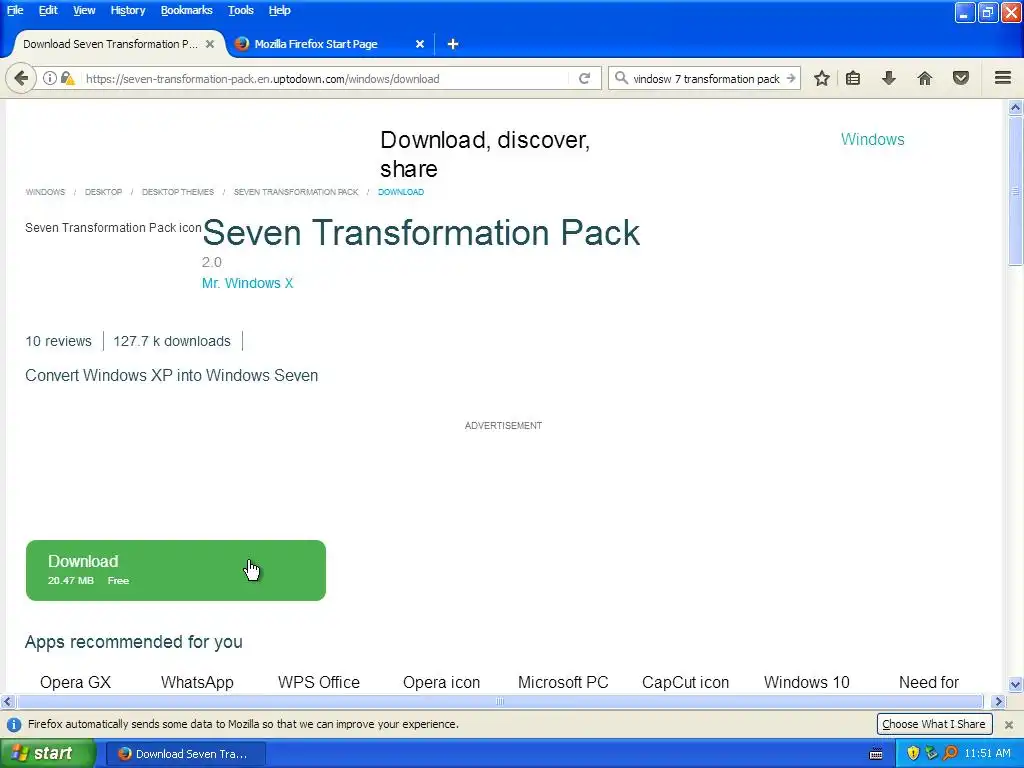Click the 11:51 AM system clock
This screenshot has width=1024, height=768.
point(987,753)
